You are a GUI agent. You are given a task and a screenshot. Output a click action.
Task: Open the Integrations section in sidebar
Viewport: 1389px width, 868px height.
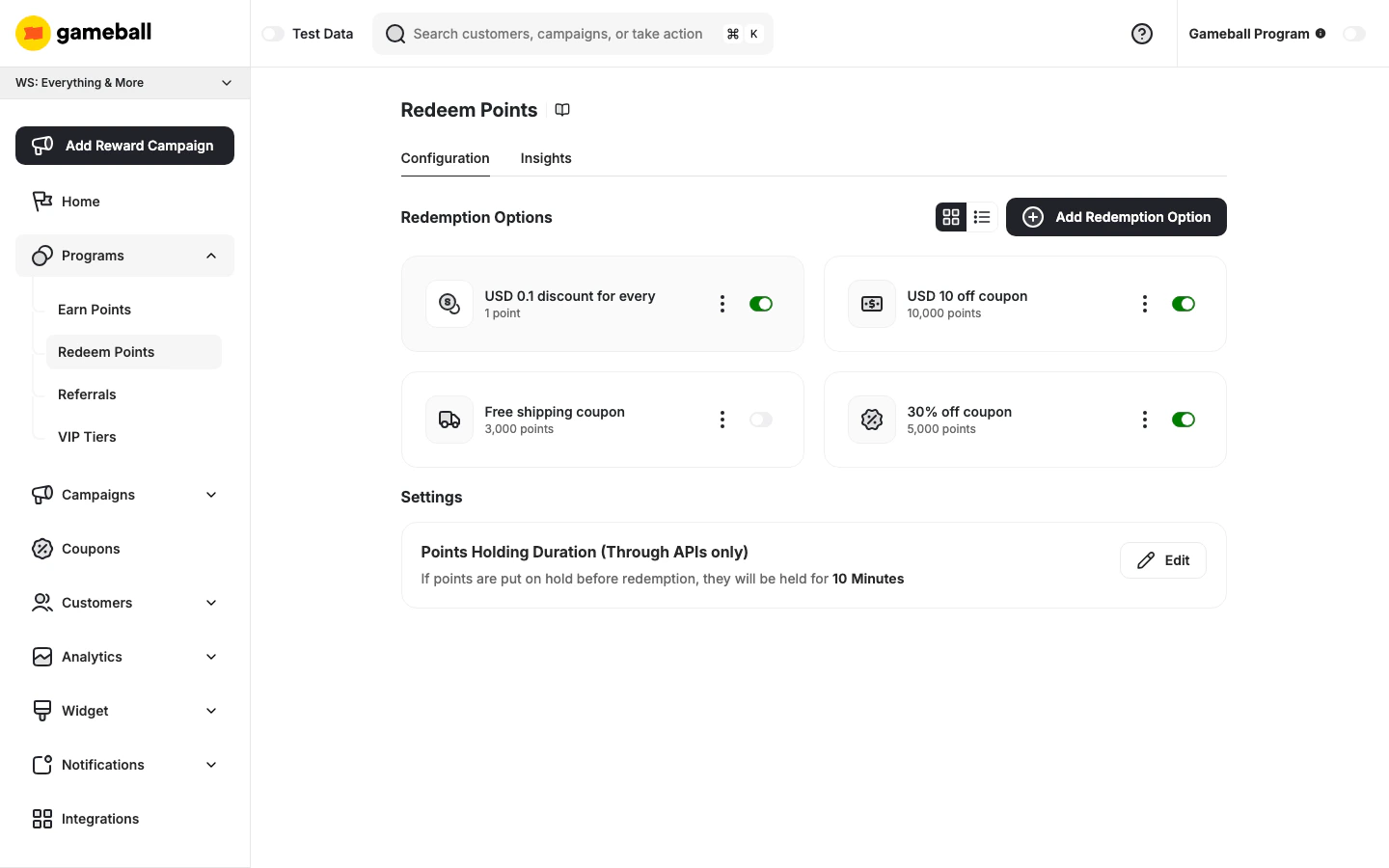[100, 819]
